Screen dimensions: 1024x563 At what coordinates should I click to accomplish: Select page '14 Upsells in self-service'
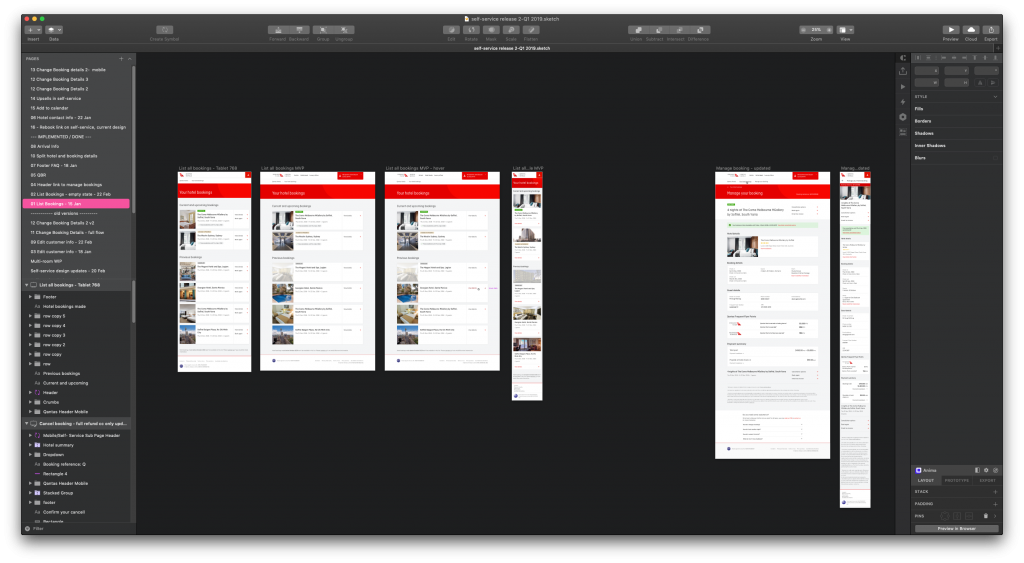point(56,99)
